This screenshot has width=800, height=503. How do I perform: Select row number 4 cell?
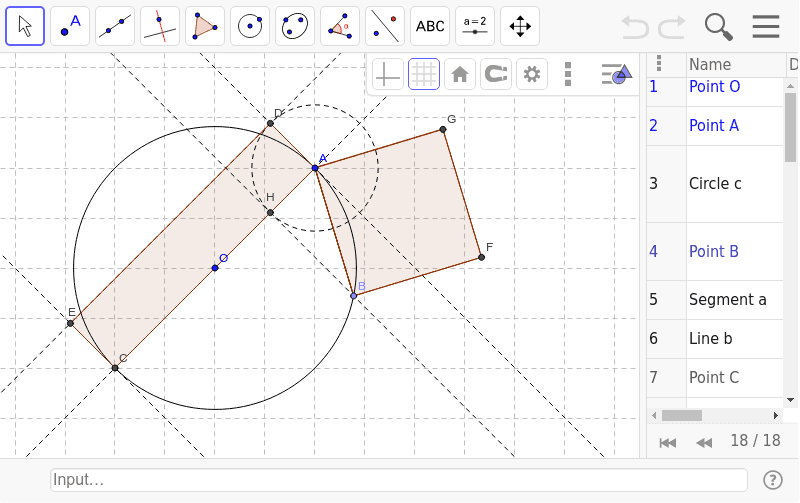(x=666, y=252)
